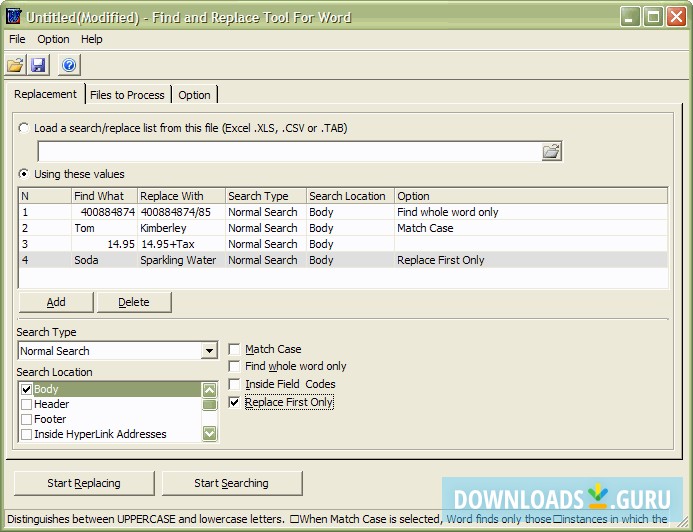This screenshot has height=532, width=693.
Task: Select the row finding 'Soda'
Action: pyautogui.click(x=343, y=260)
